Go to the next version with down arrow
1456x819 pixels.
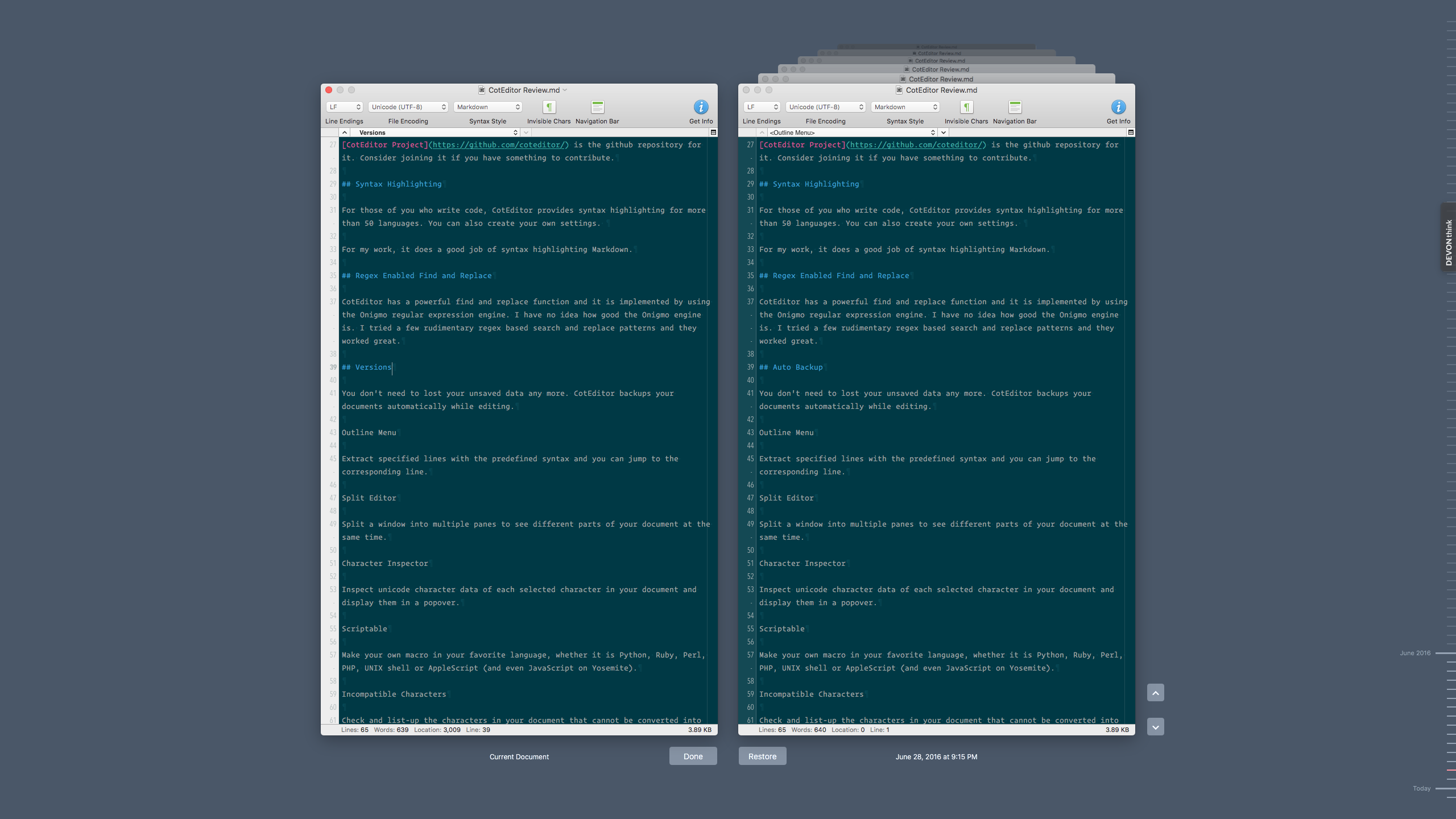(x=1155, y=726)
